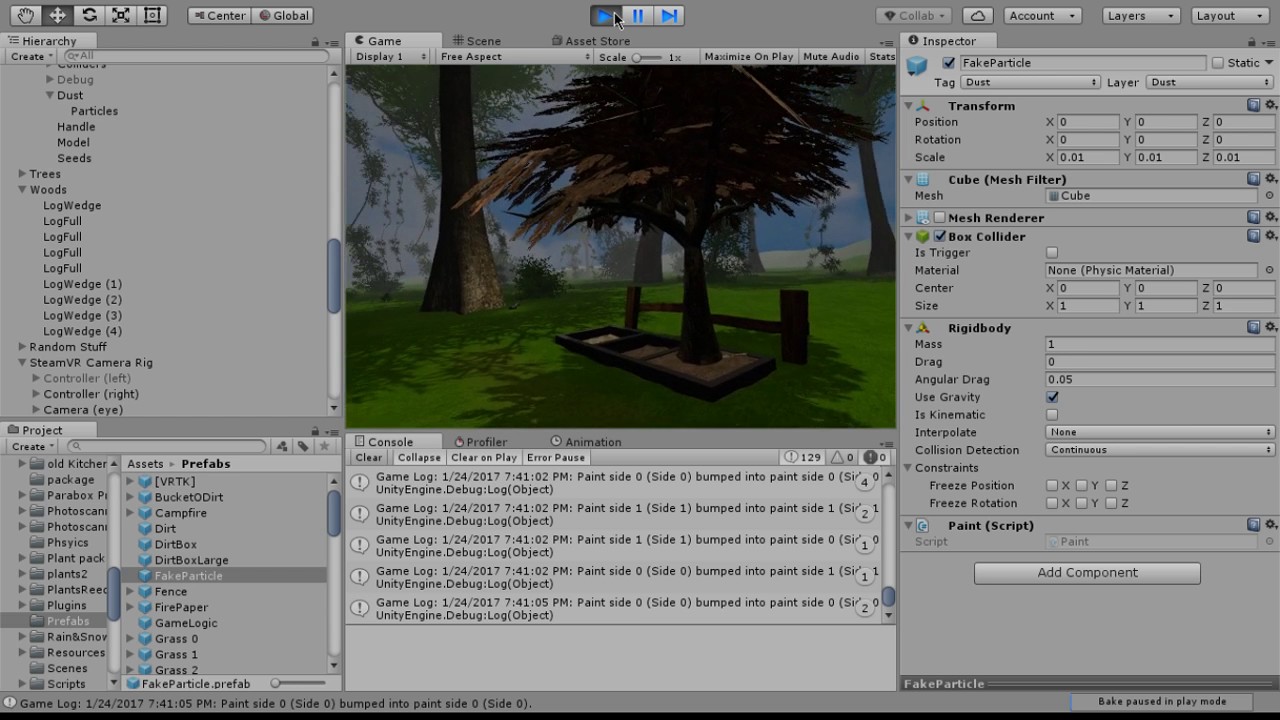Adjust the Project icon size slider
Screen dimensions: 1280x720
coord(298,684)
